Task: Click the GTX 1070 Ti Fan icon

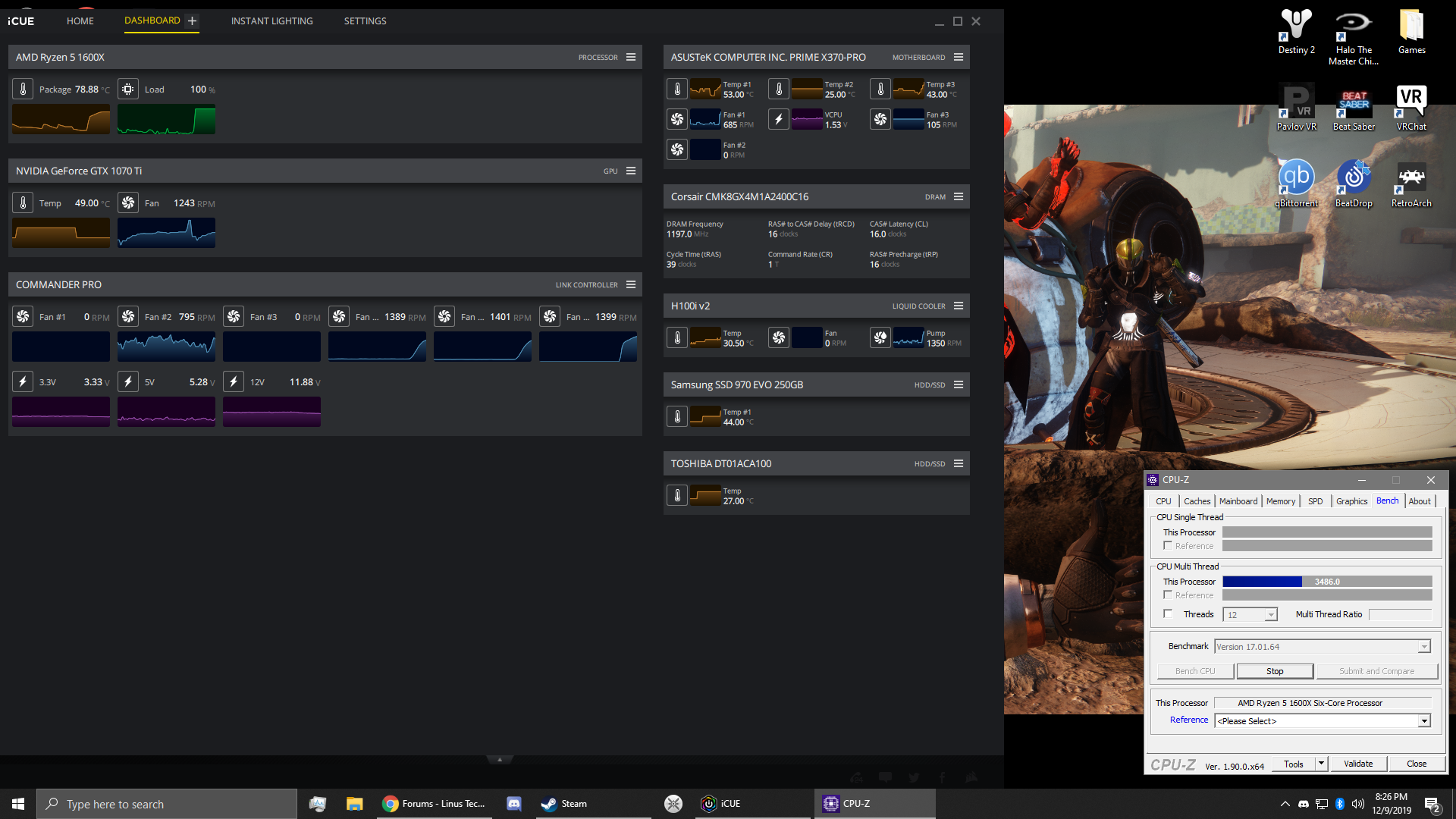Action: click(x=128, y=203)
